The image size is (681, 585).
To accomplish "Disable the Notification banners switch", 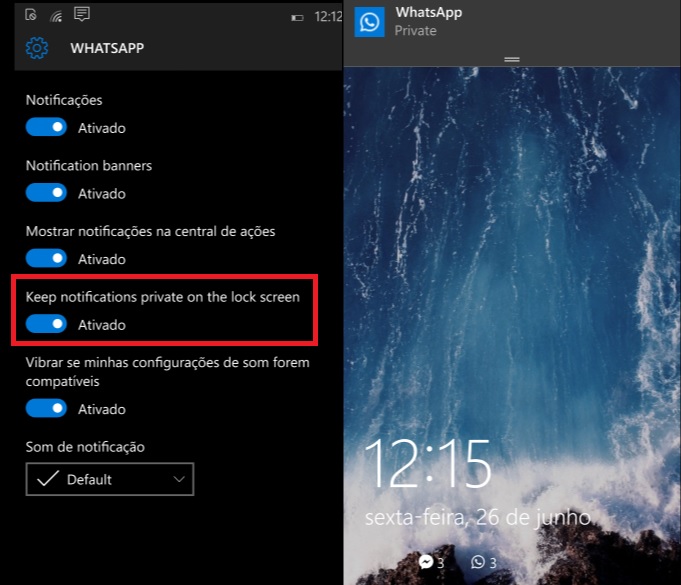I will [x=46, y=193].
